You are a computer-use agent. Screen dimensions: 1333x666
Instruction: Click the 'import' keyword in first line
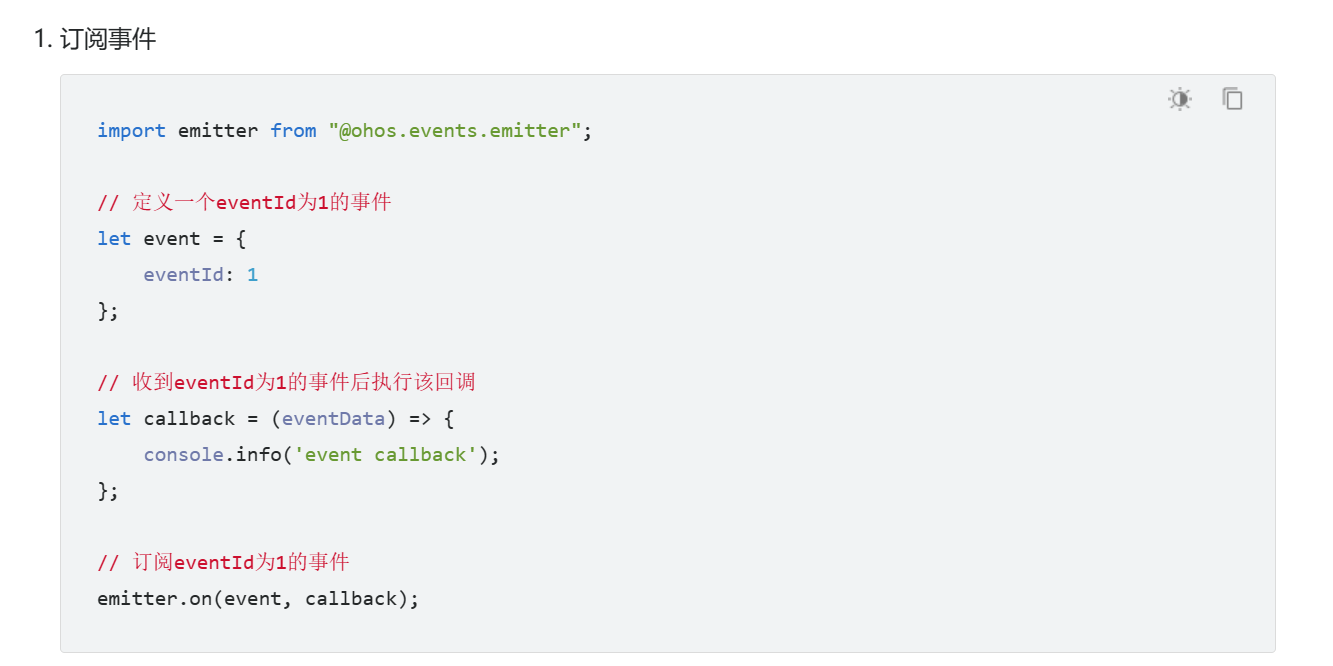point(131,130)
